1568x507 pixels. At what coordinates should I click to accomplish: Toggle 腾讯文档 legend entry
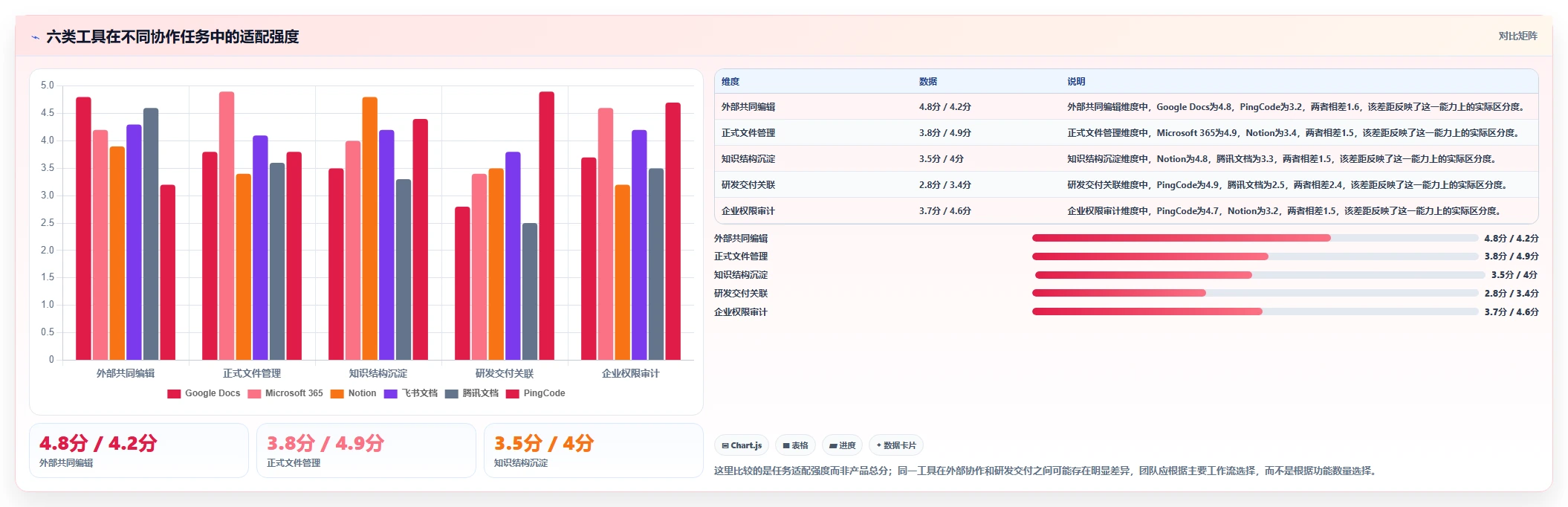471,393
